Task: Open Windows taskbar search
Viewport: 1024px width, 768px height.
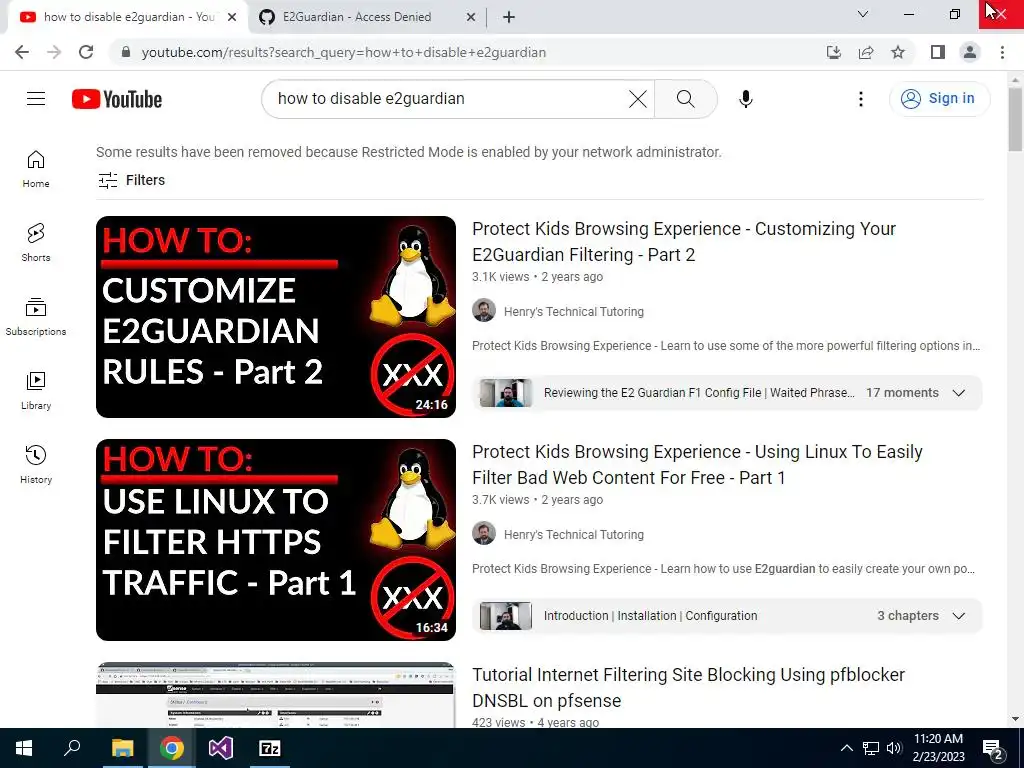Action: 72,748
